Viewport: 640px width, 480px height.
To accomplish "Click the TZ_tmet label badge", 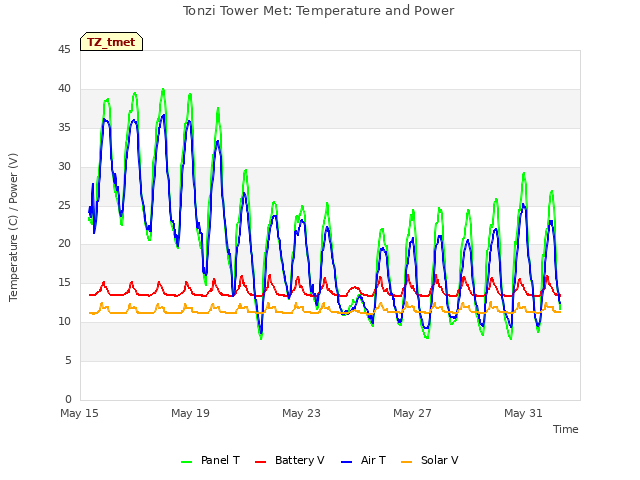I will pyautogui.click(x=111, y=42).
